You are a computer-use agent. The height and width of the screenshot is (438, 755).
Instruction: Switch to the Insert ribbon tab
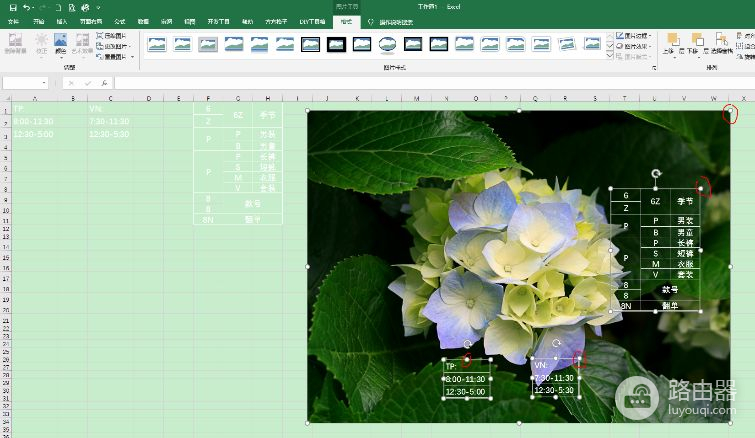(x=63, y=20)
